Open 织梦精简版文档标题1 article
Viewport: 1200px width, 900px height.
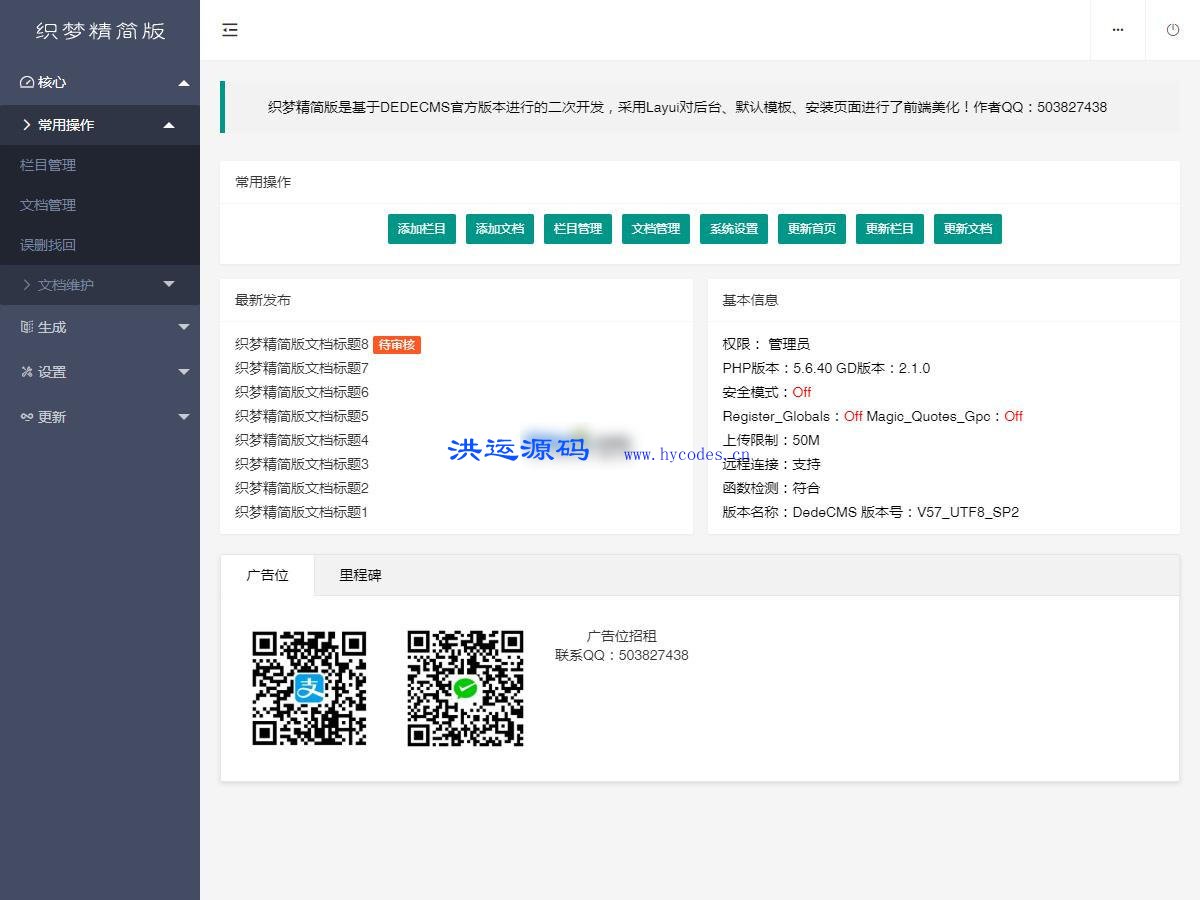[x=302, y=512]
